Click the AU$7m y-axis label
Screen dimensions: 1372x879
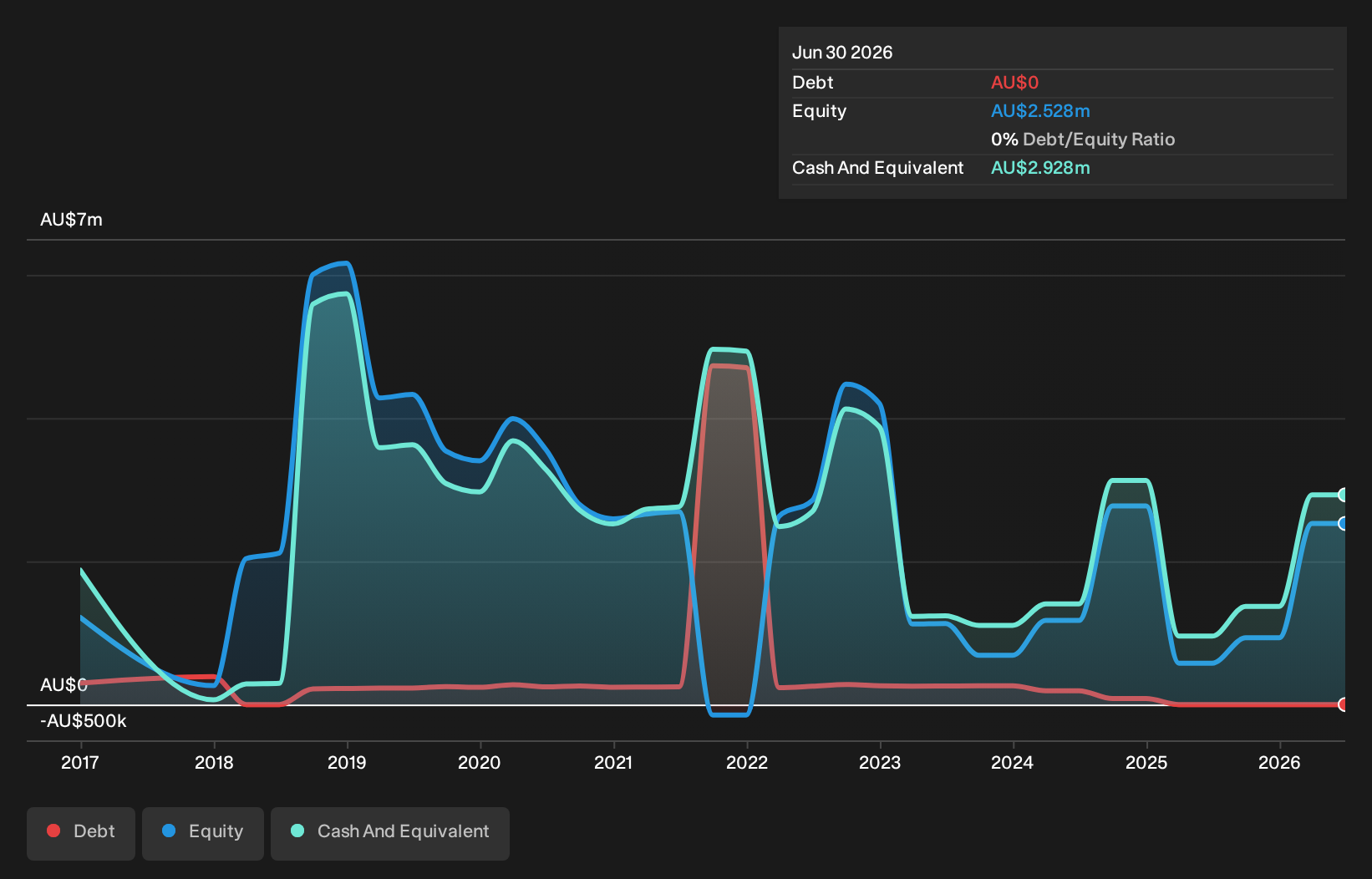71,220
